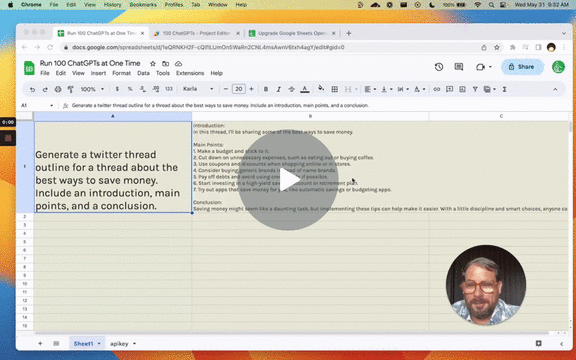The image size is (576, 360).
Task: Open the all sheets list icon
Action: click(56, 343)
